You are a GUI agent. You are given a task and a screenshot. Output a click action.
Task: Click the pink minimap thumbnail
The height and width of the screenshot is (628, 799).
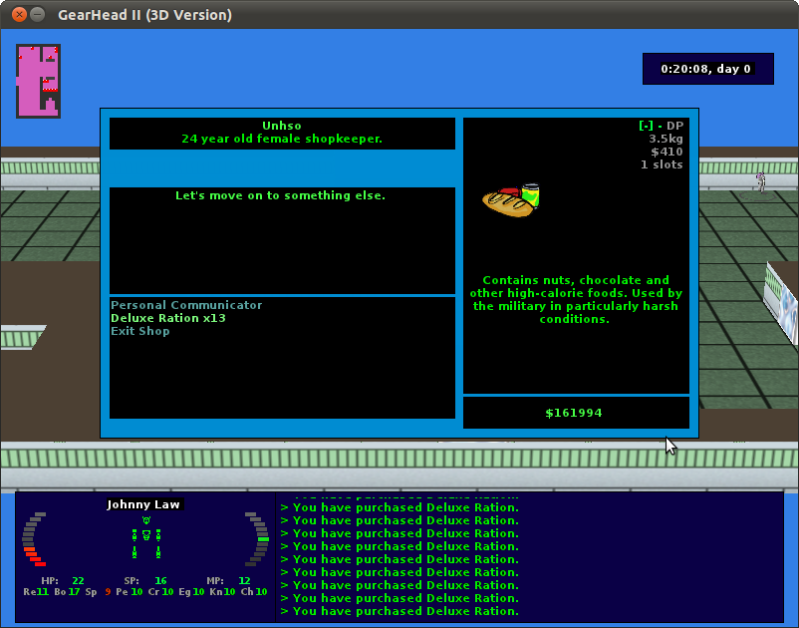point(38,81)
